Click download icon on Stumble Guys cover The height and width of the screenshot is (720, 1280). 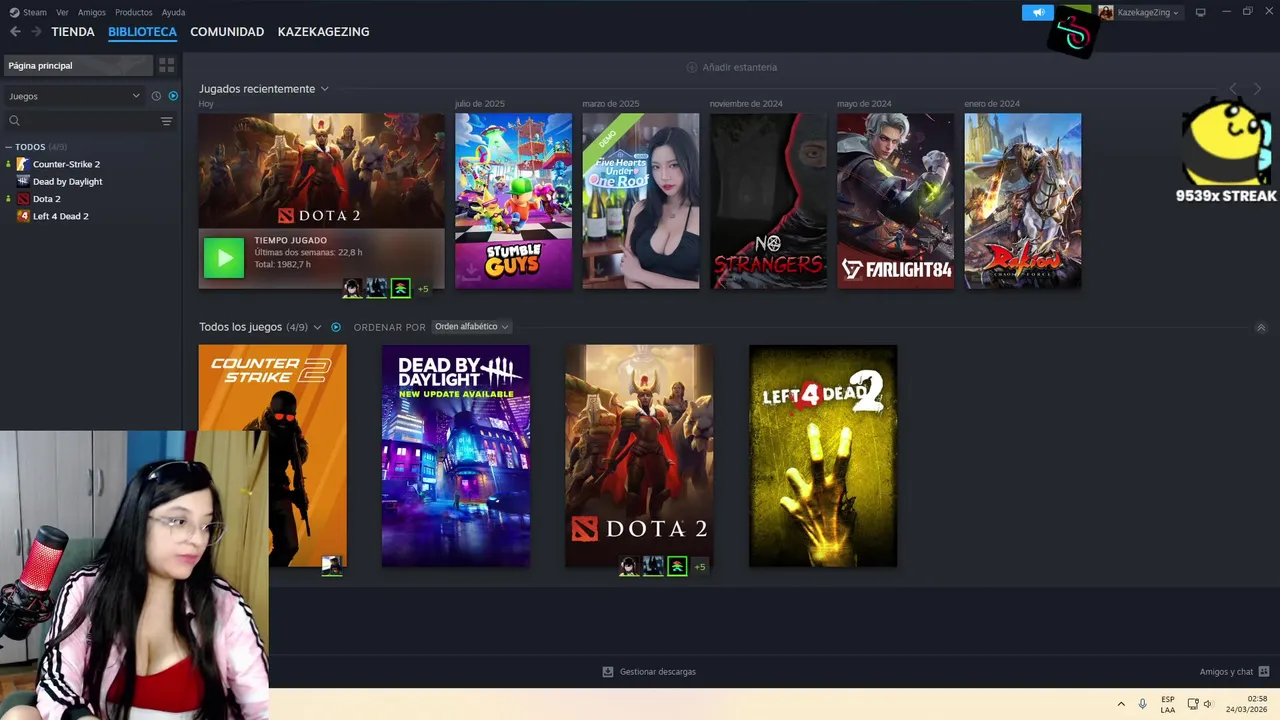pyautogui.click(x=471, y=273)
